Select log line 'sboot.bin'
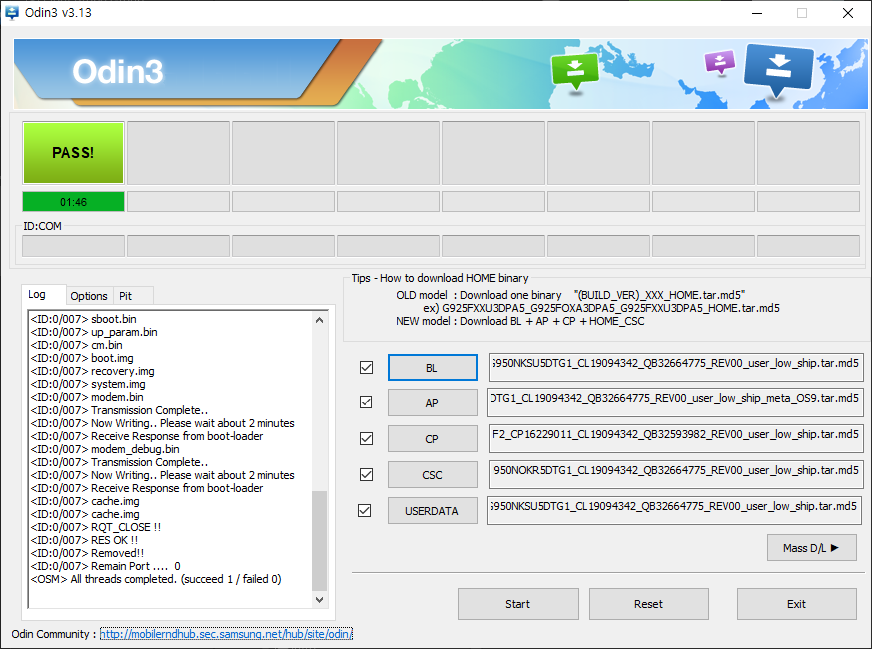 pyautogui.click(x=83, y=319)
